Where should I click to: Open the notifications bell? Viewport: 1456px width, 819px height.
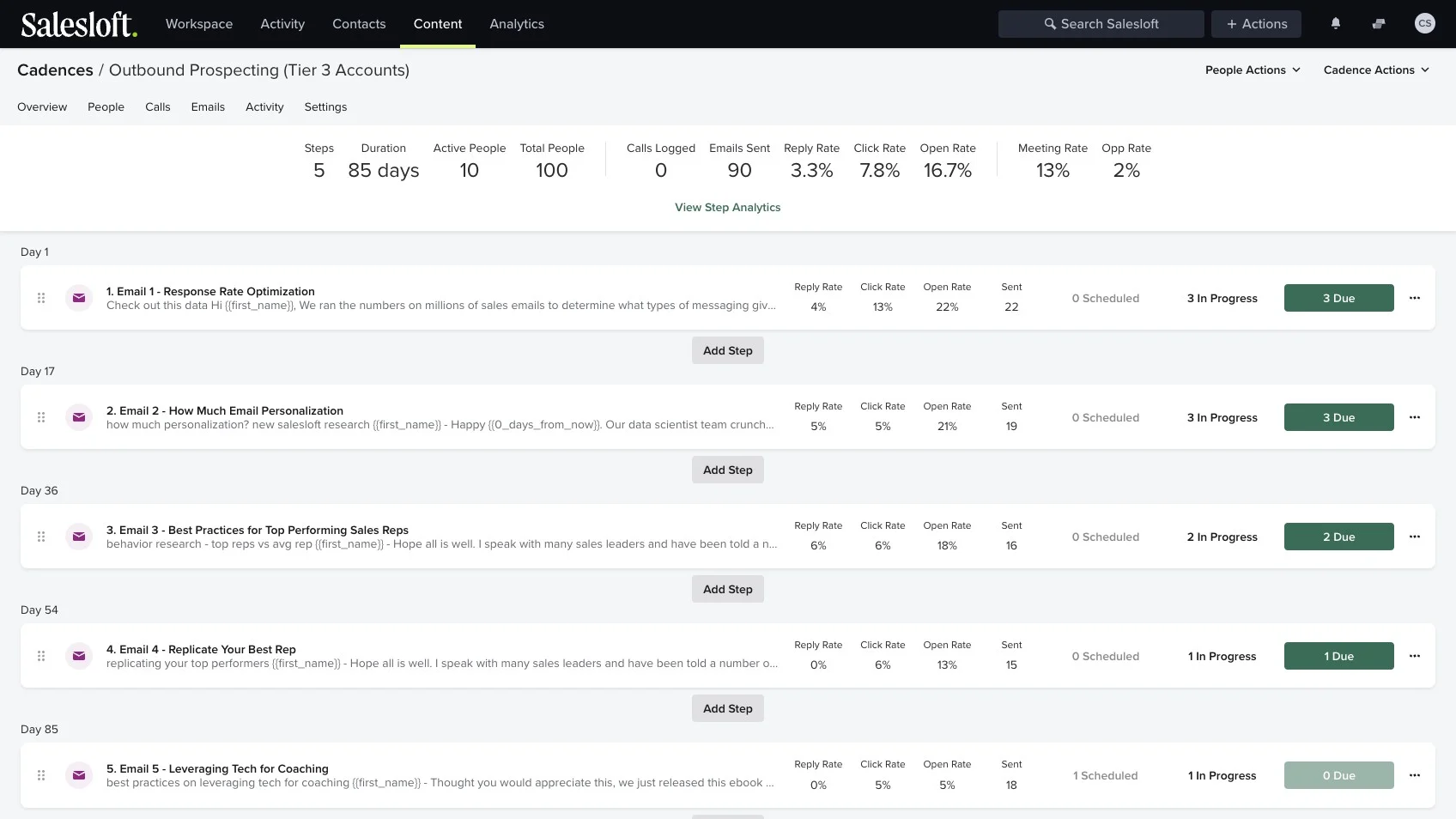(x=1336, y=24)
